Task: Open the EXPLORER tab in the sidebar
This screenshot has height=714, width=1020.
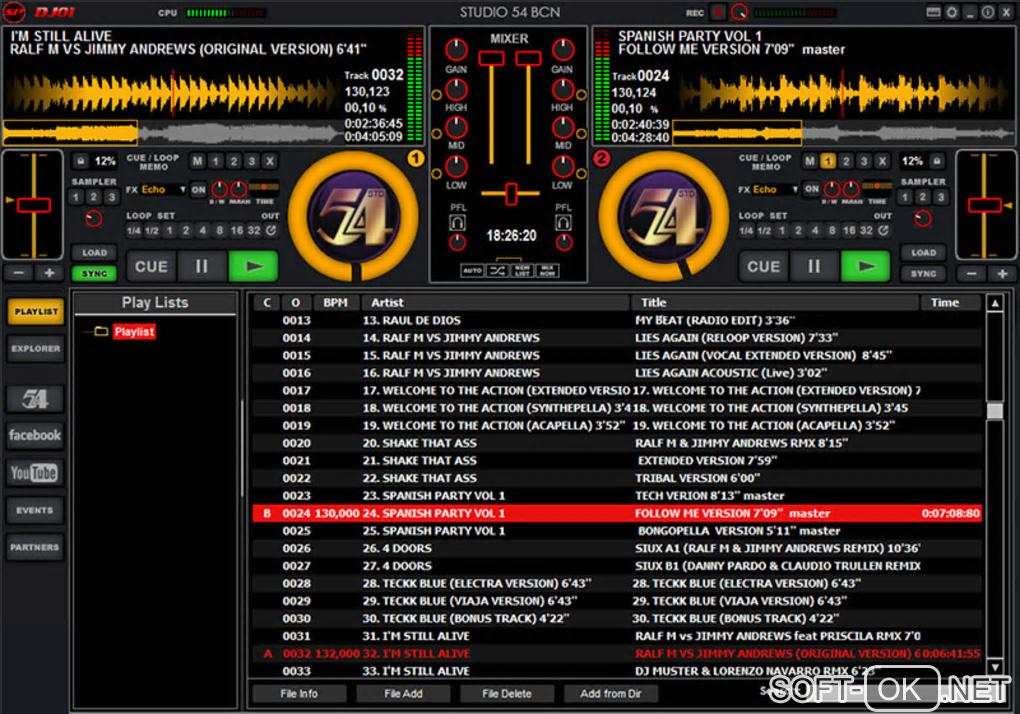Action: (36, 349)
